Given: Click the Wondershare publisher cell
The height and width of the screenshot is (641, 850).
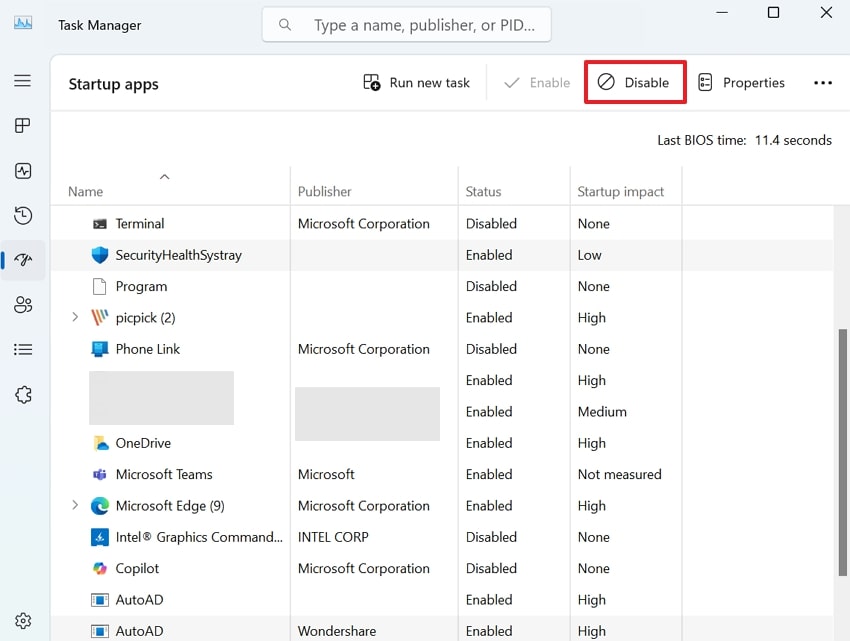Looking at the screenshot, I should point(337,631).
